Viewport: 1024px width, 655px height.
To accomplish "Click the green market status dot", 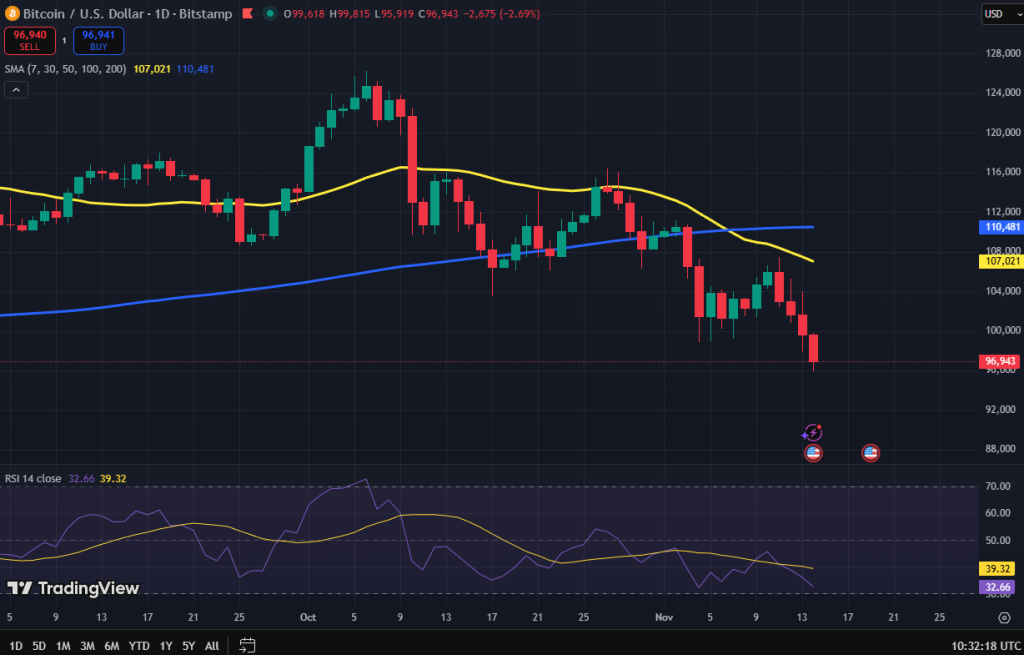I will 270,13.
